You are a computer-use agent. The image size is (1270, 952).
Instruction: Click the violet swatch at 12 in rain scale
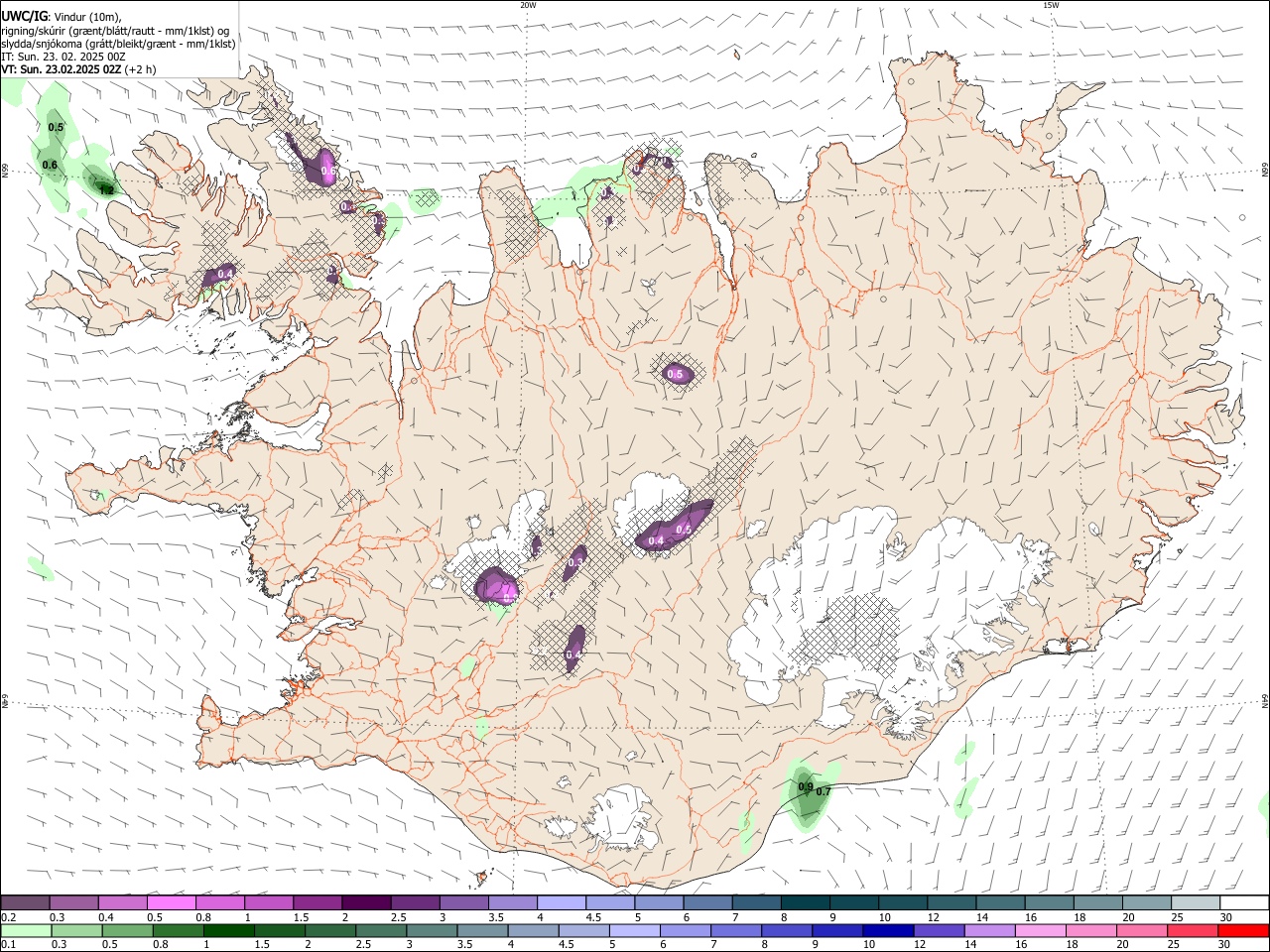pos(937,930)
